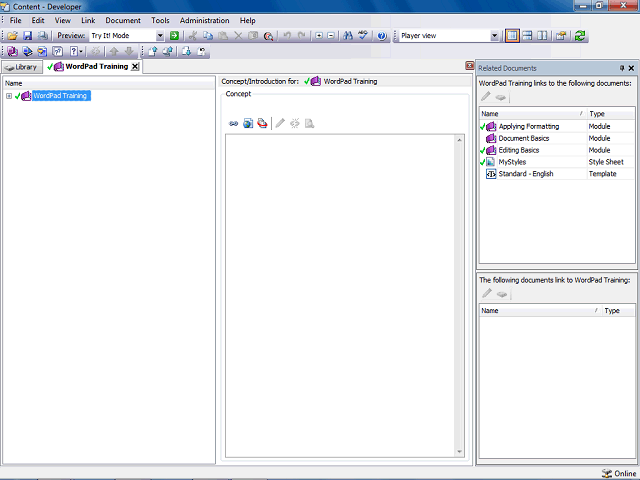This screenshot has width=640, height=480.
Task: Sort linked-from list by Type column
Action: point(618,311)
